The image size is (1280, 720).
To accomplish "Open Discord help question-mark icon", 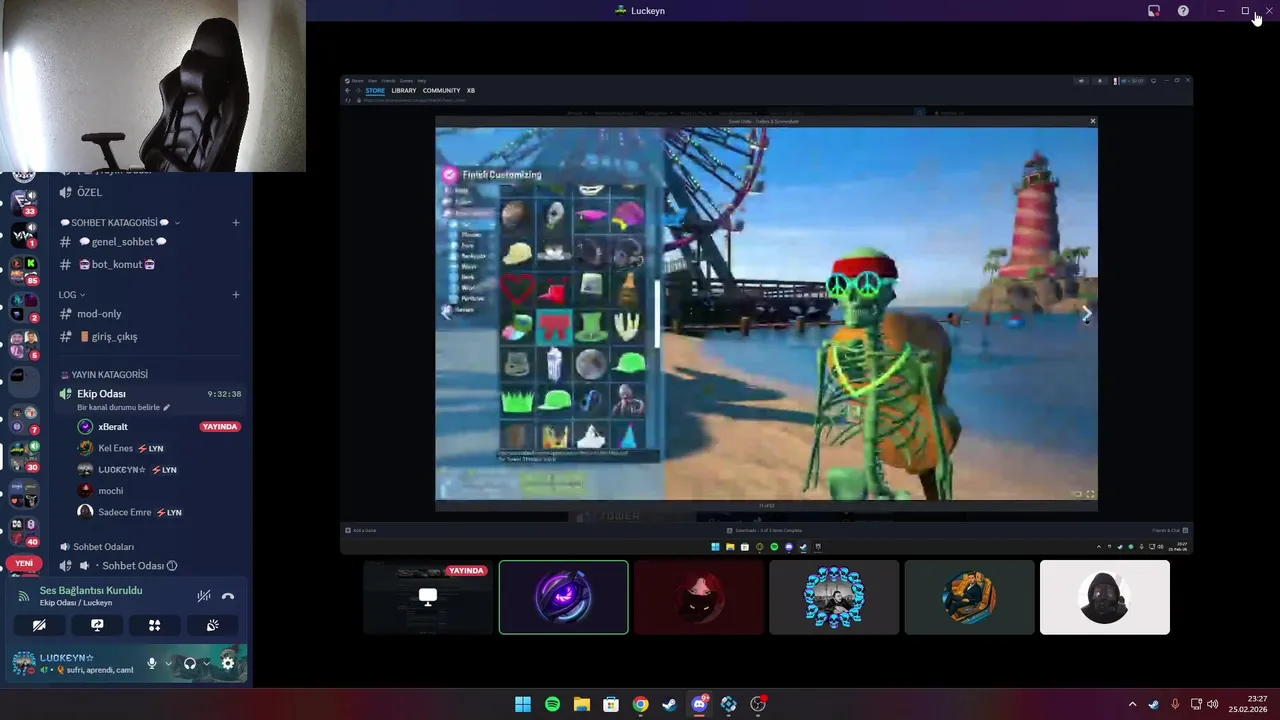I will (x=1183, y=11).
